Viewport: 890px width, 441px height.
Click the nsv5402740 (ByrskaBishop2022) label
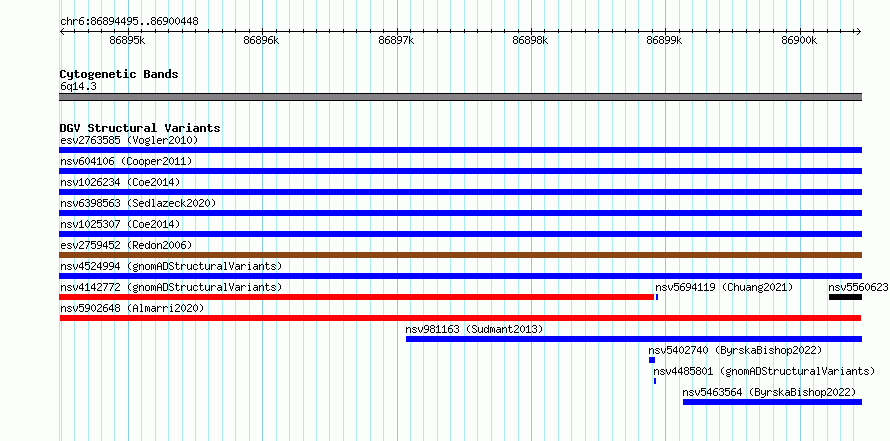[x=735, y=350]
